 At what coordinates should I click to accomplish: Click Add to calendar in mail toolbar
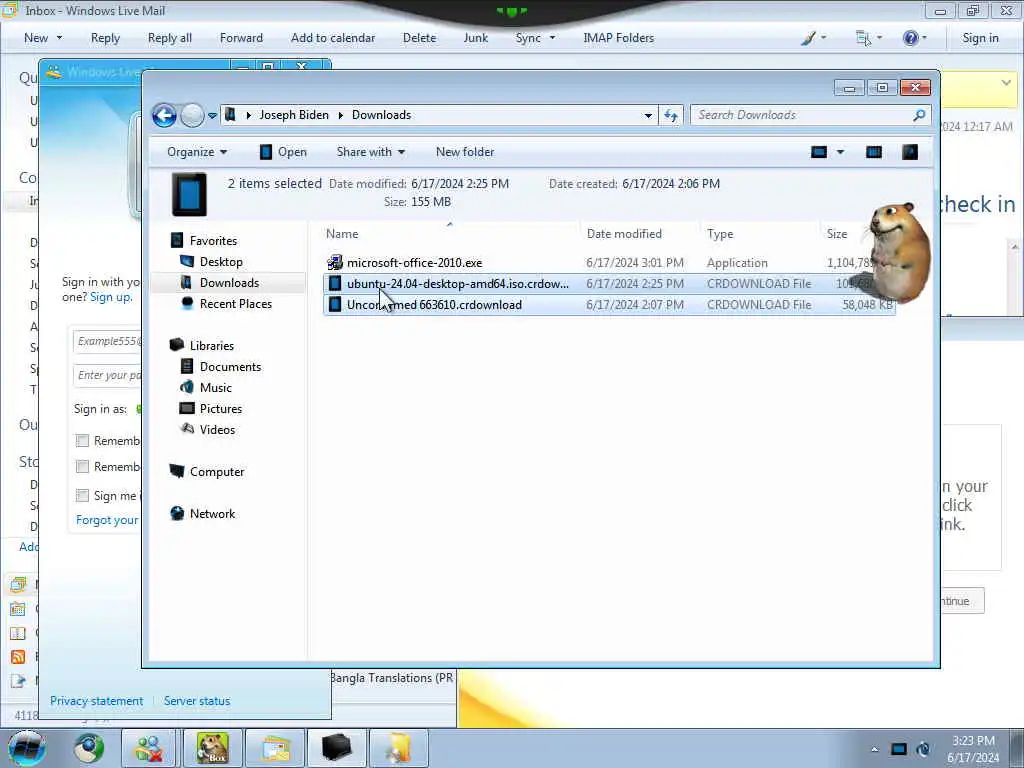point(333,38)
